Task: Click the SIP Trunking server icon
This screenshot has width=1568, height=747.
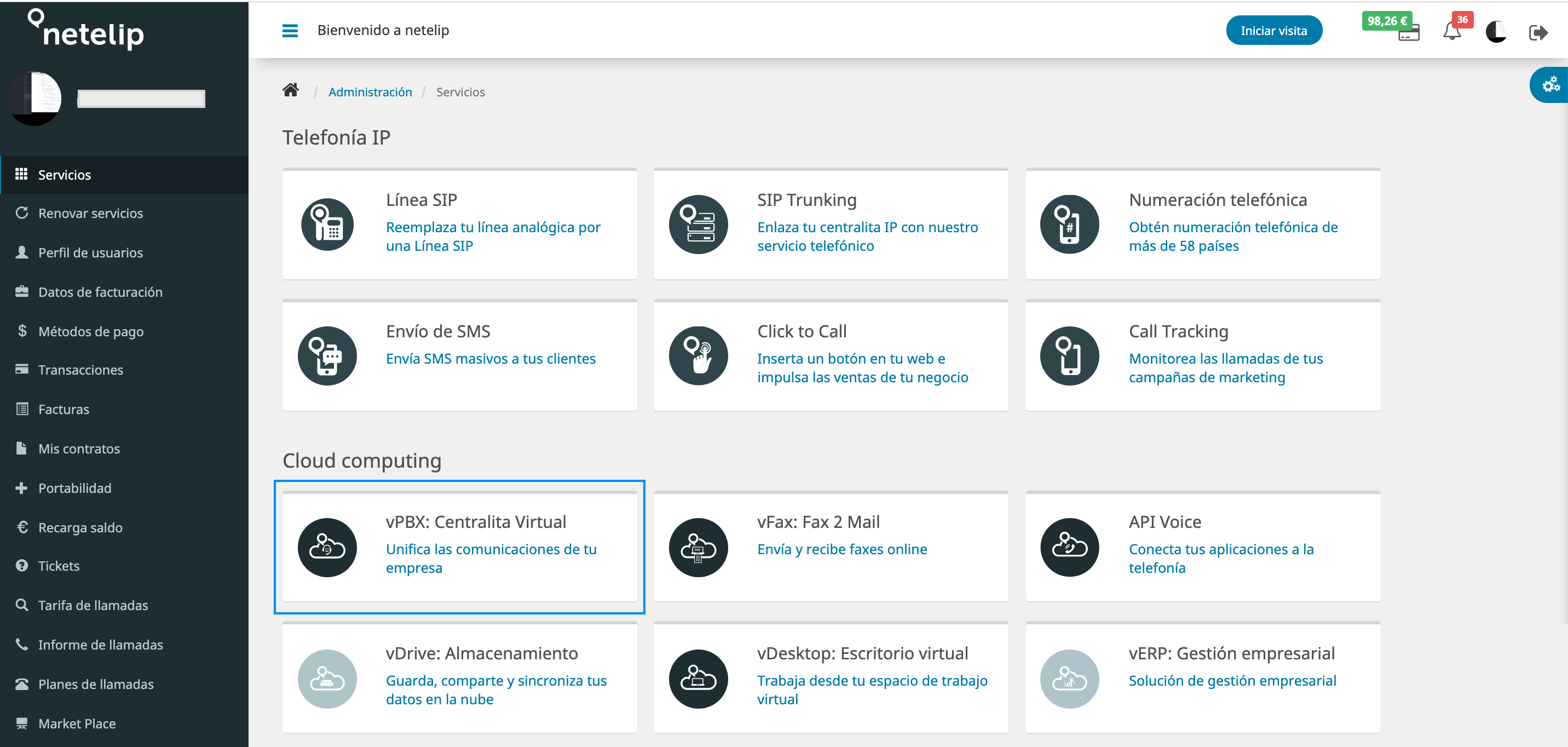Action: [x=698, y=225]
